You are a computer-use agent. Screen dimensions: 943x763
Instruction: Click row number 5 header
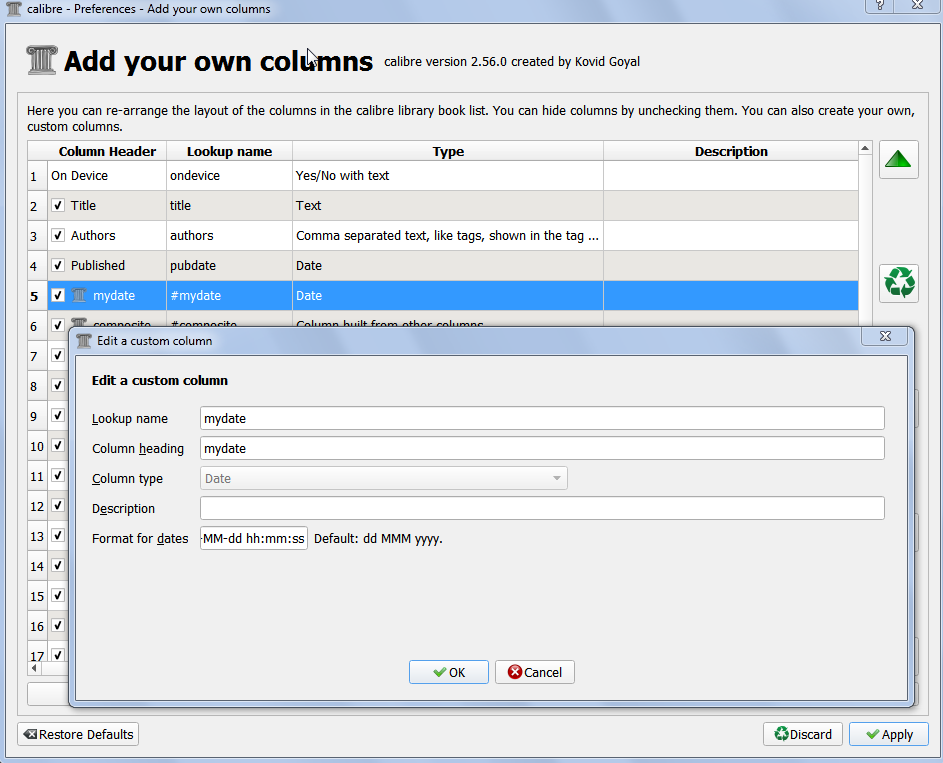37,296
